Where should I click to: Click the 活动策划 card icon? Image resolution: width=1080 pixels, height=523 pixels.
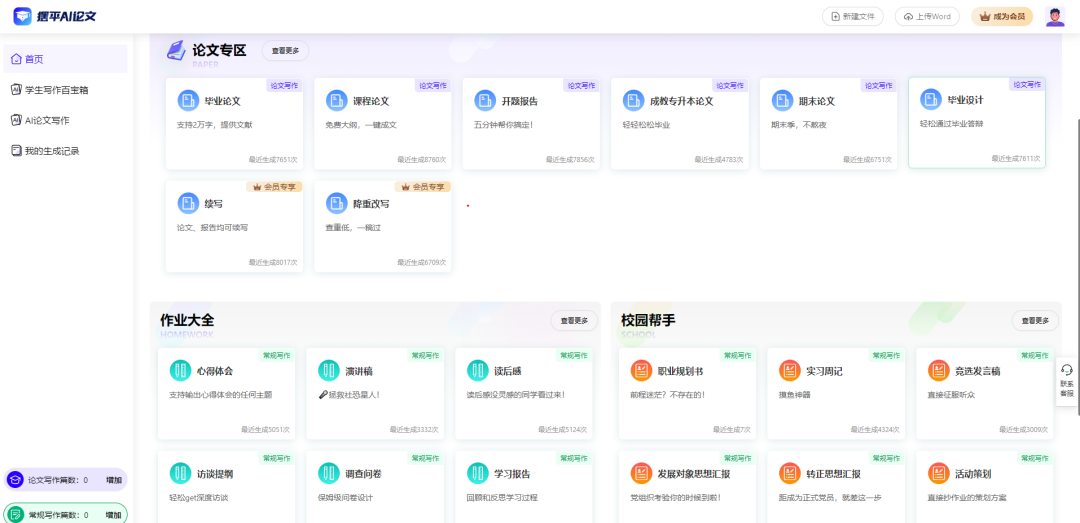click(939, 473)
